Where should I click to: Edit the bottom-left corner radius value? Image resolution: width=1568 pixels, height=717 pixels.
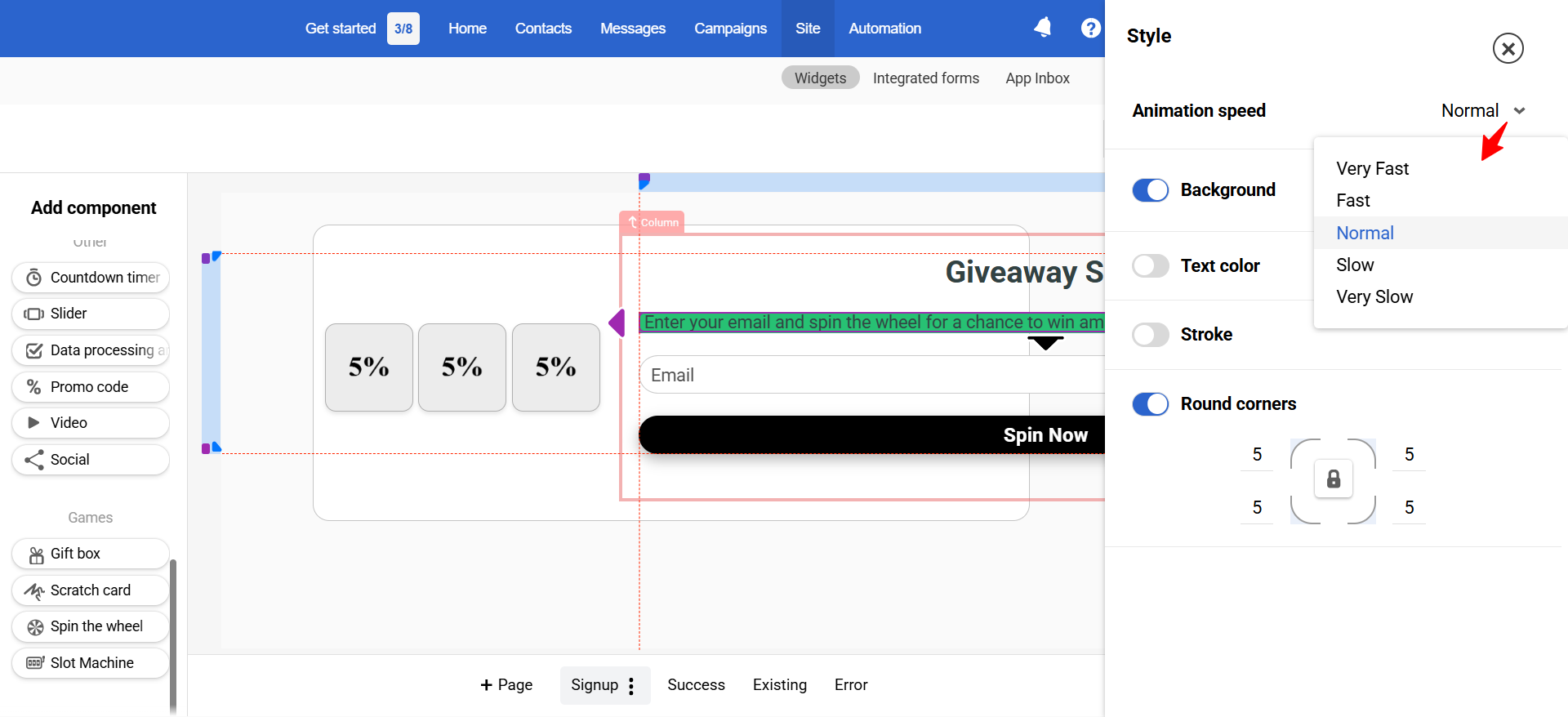click(x=1257, y=508)
